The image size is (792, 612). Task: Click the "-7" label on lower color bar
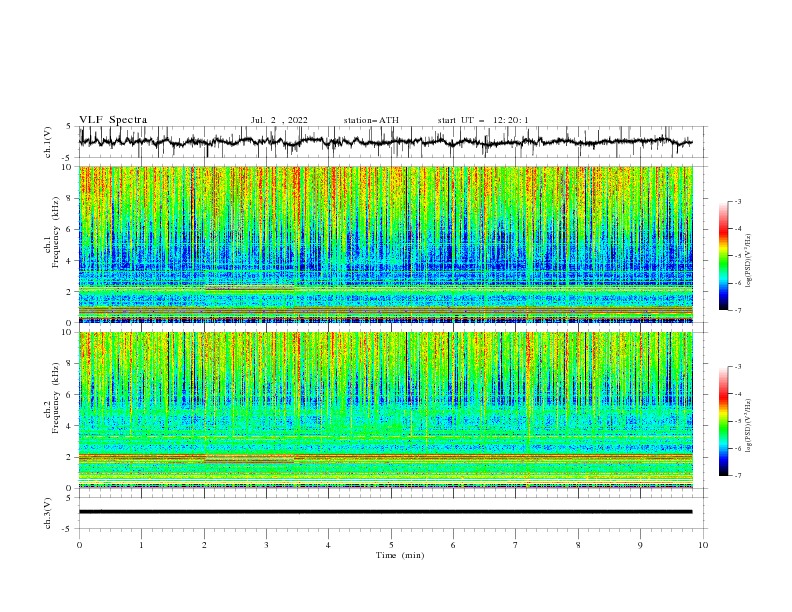tap(737, 476)
